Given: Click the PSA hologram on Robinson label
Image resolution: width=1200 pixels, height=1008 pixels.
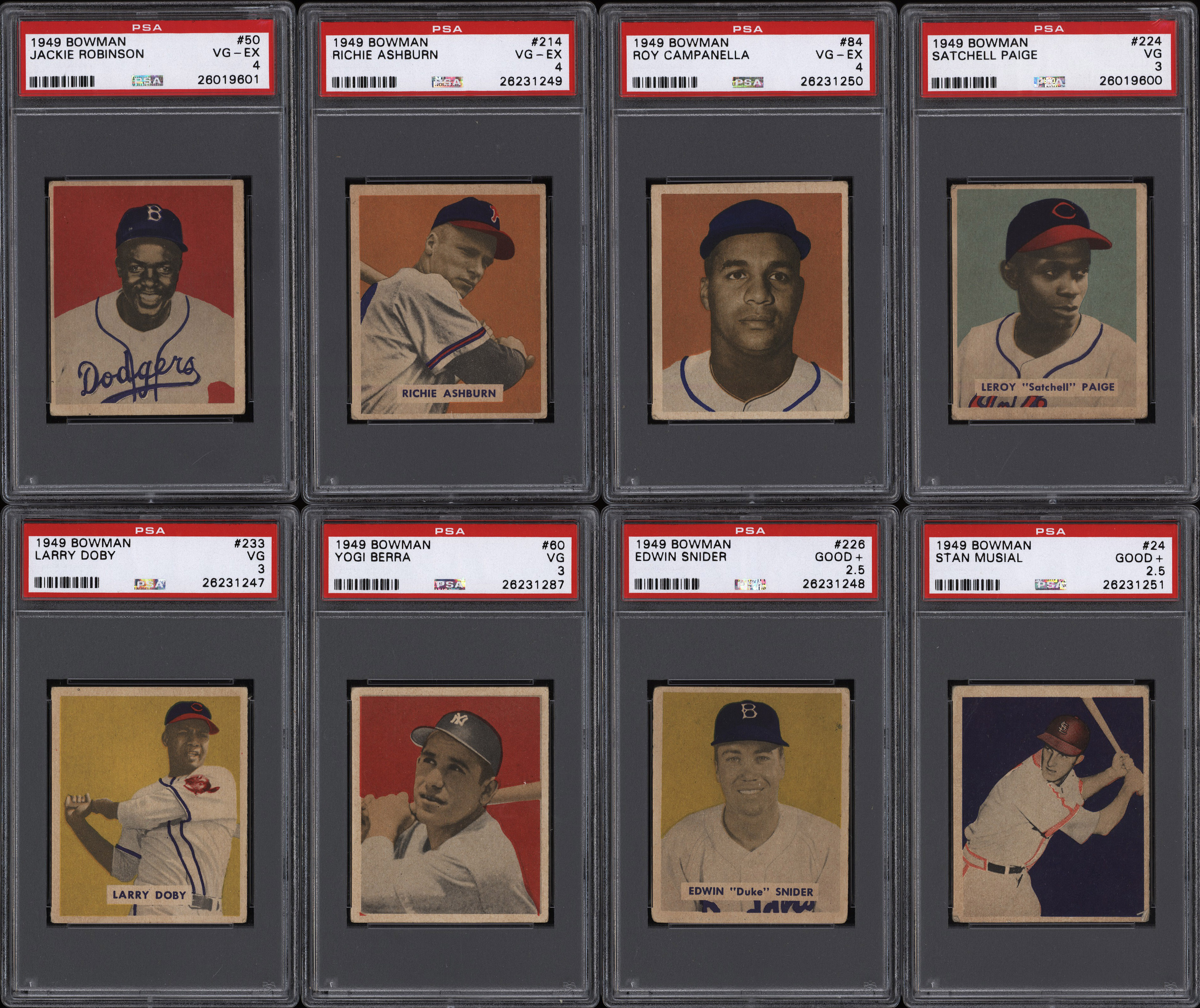Looking at the screenshot, I should (x=148, y=81).
